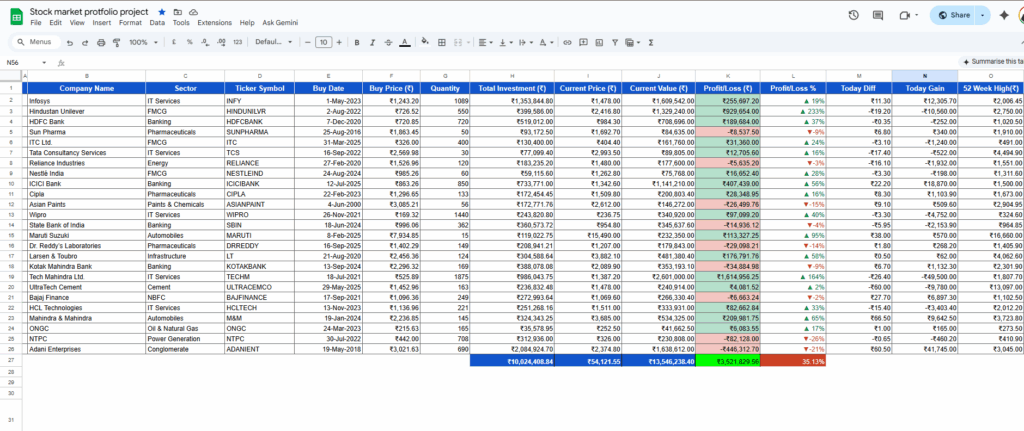The width and height of the screenshot is (1024, 431).
Task: Click the Undo arrow in the toolbar
Action: pyautogui.click(x=68, y=42)
